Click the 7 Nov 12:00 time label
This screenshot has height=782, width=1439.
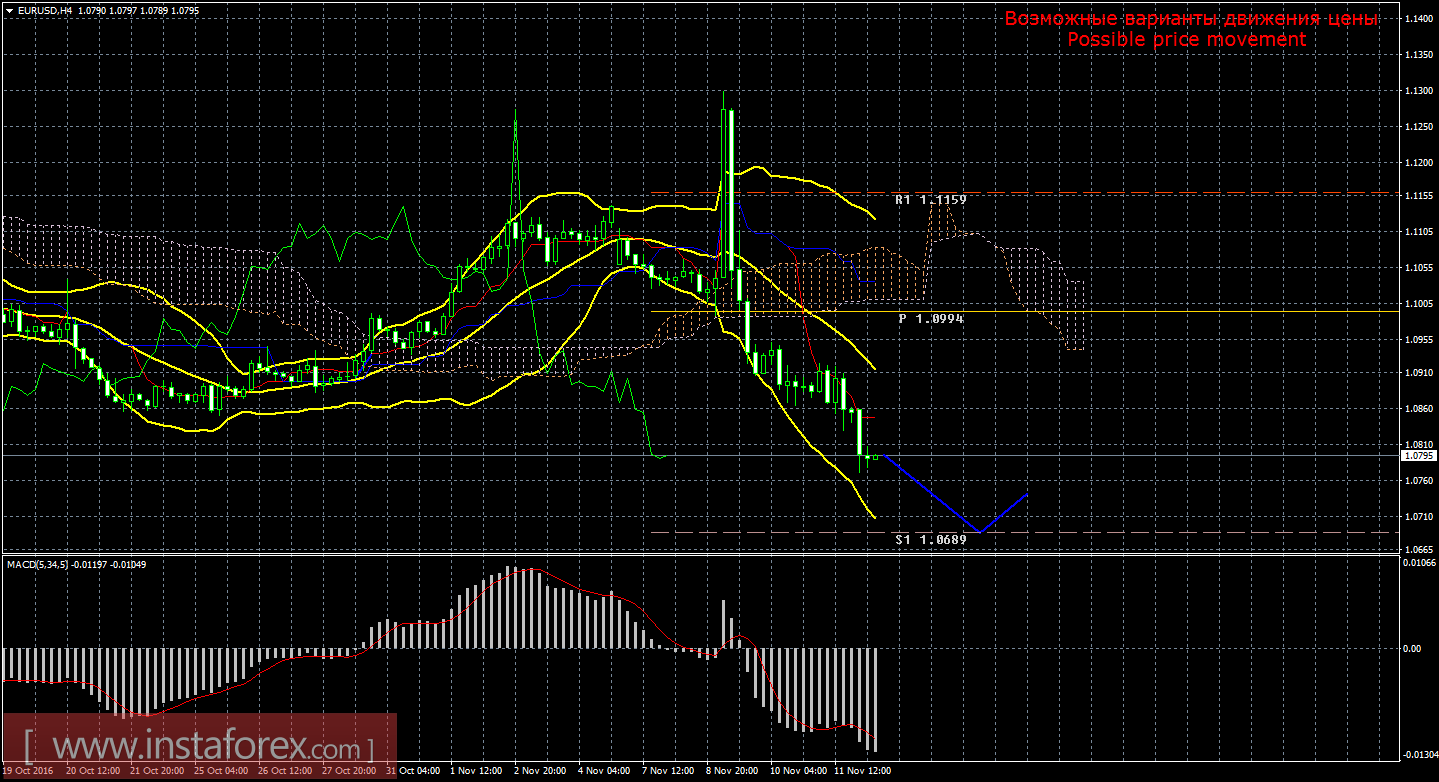click(x=668, y=771)
